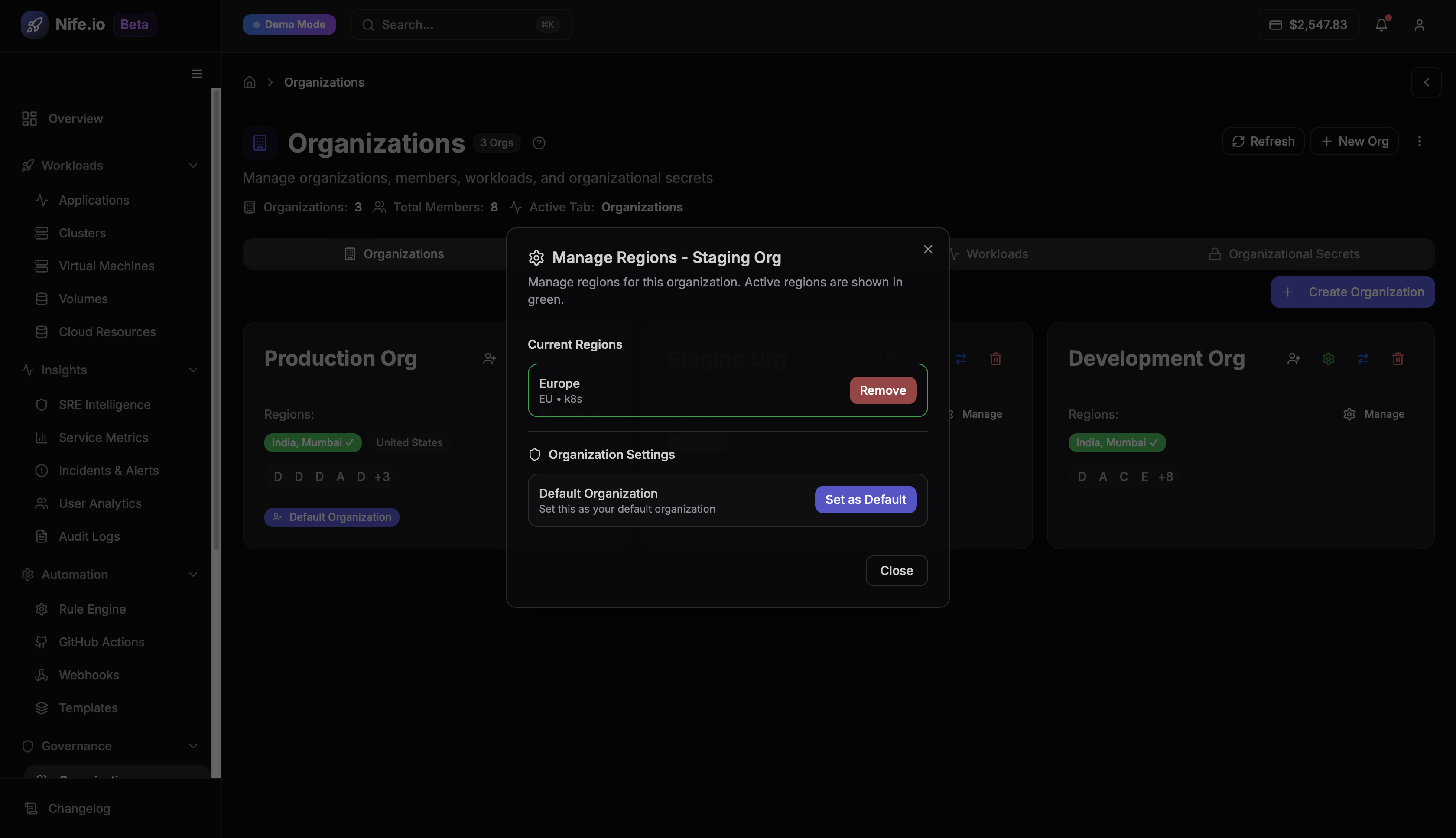Screen dimensions: 1456x838
Task: Enable United States region for Production Org
Action: (409, 442)
